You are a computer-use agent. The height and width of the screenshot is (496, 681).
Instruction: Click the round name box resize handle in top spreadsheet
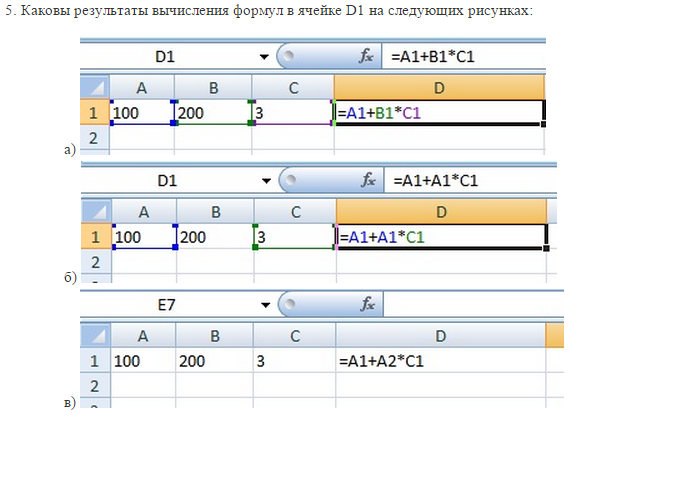click(x=290, y=57)
